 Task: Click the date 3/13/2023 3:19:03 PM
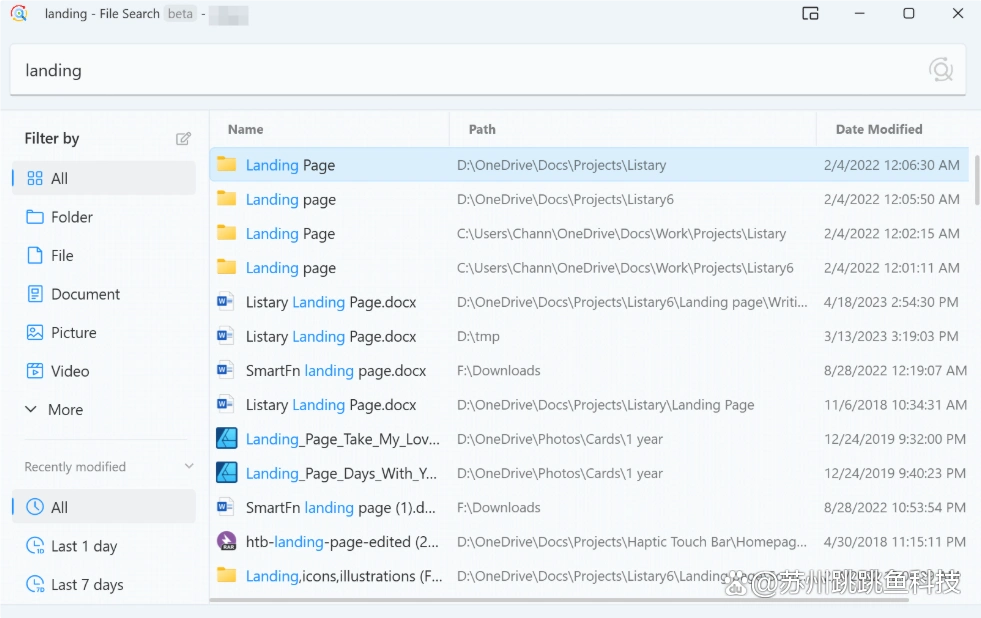click(x=891, y=337)
